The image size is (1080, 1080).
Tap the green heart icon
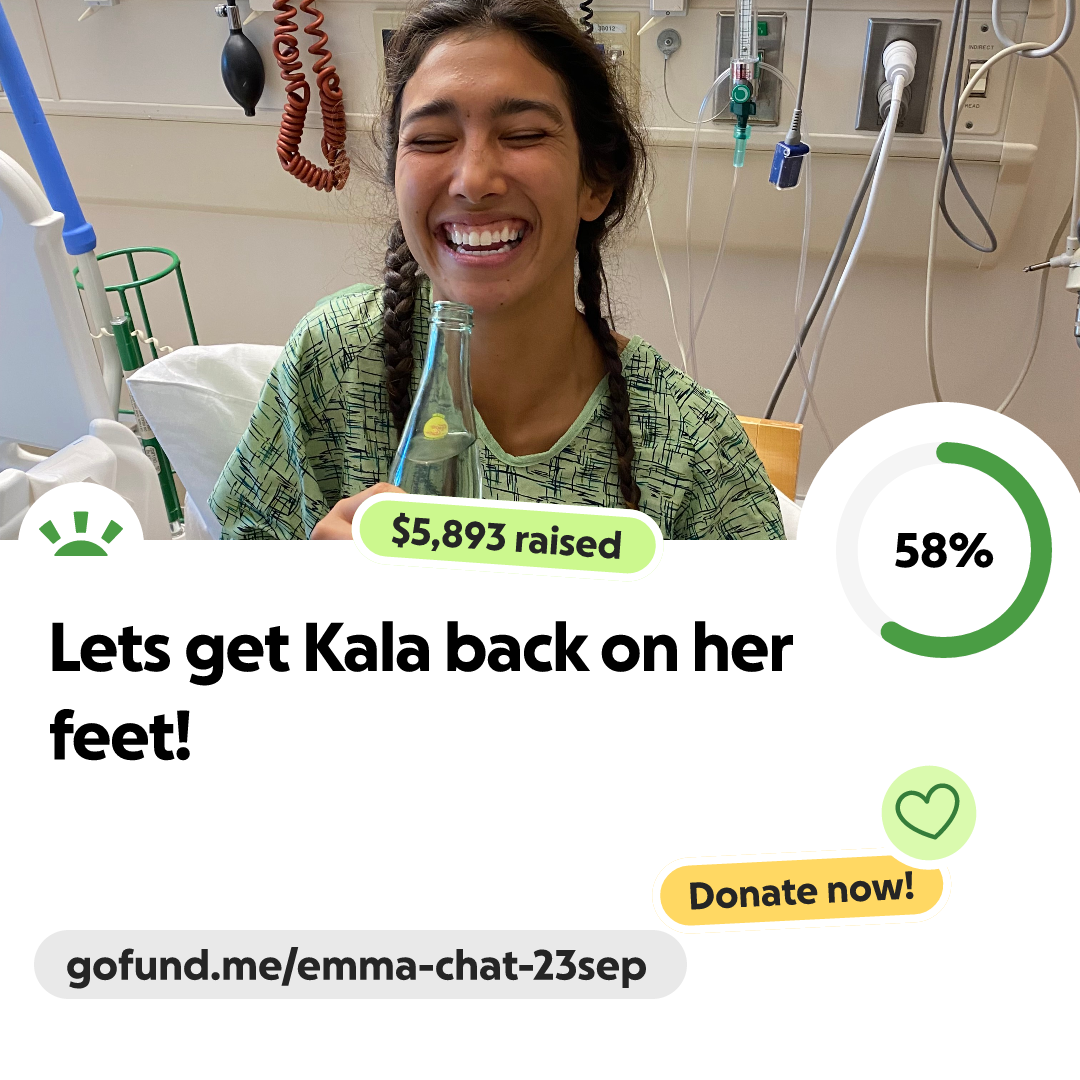tap(928, 812)
